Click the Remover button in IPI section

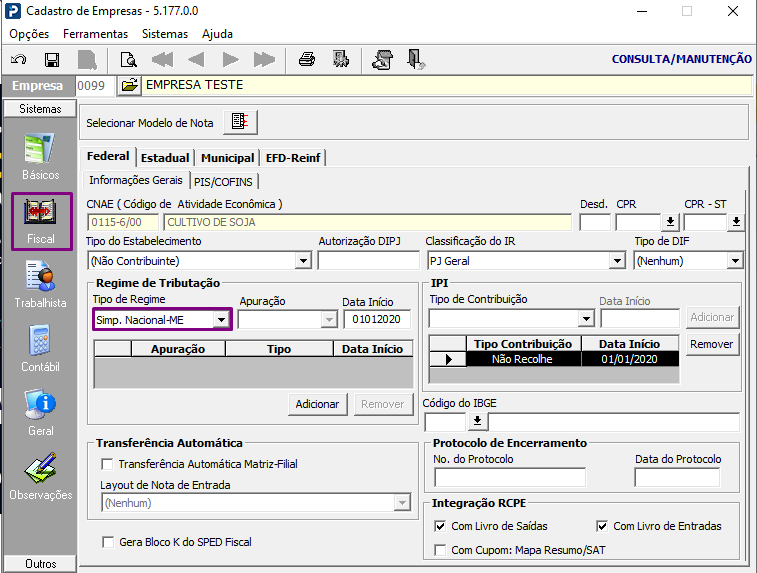click(712, 344)
